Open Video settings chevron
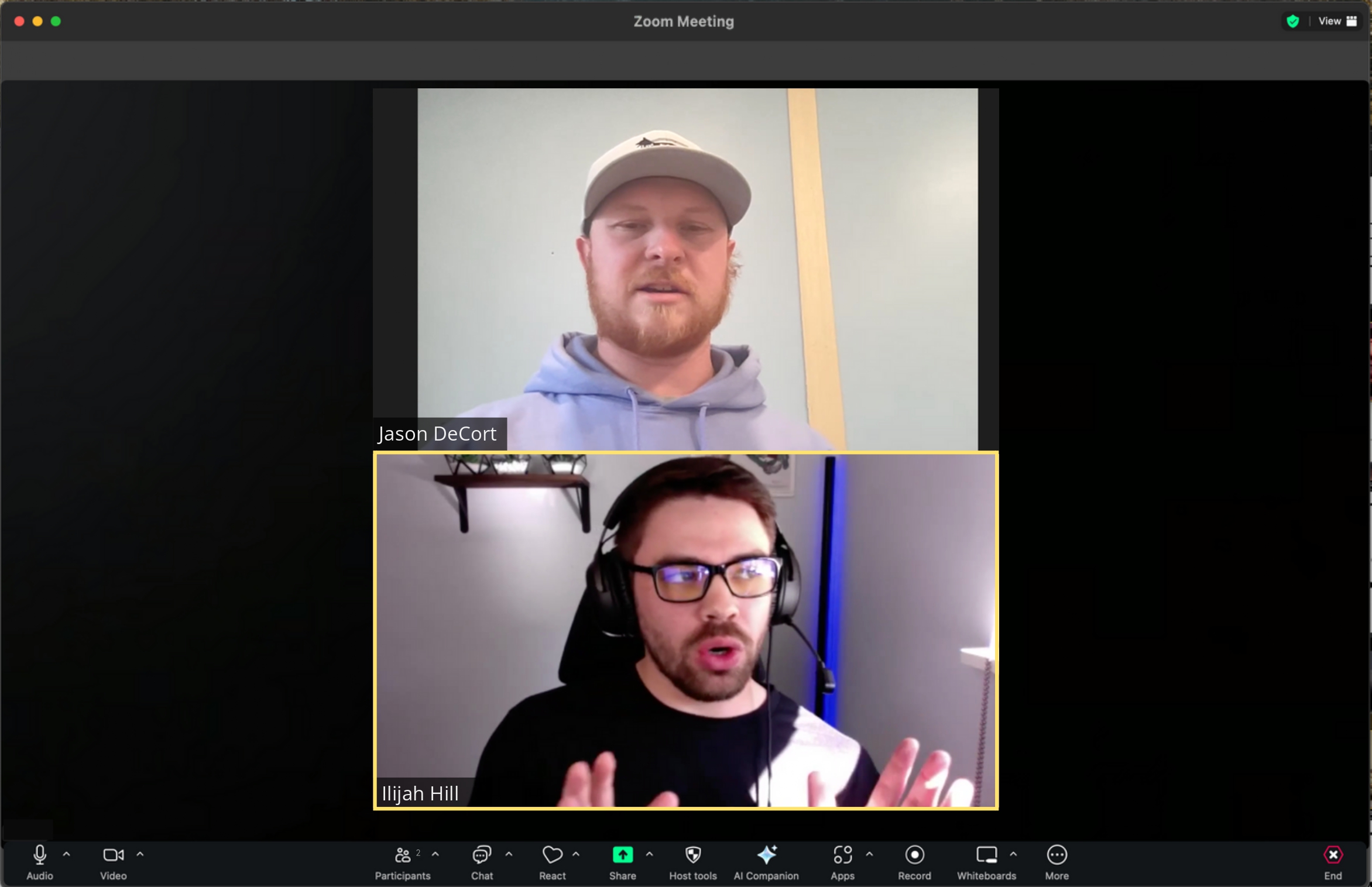The width and height of the screenshot is (1372, 887). click(x=140, y=854)
